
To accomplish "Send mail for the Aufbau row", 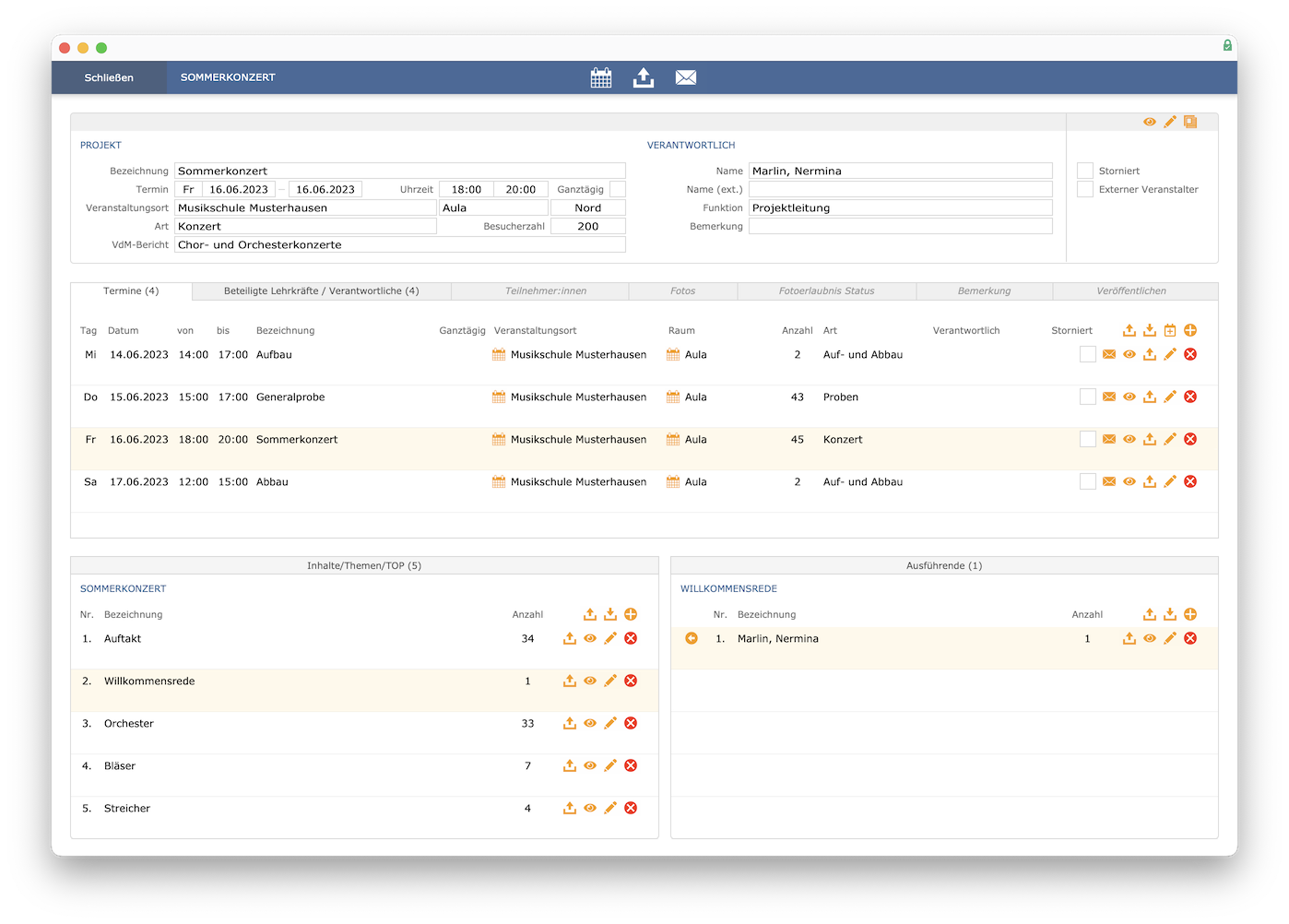I will (1109, 354).
